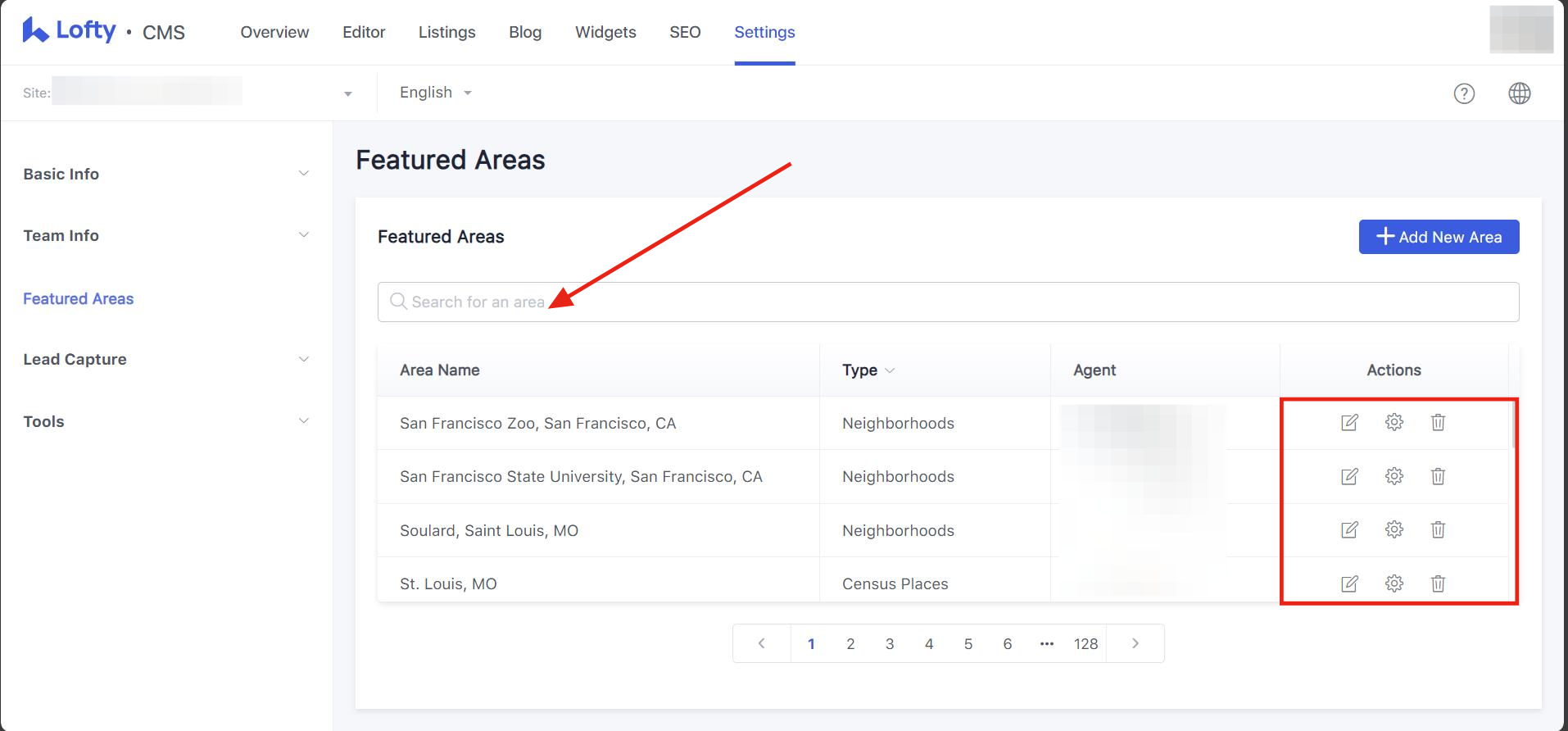This screenshot has height=731, width=1568.
Task: Open the help question mark icon
Action: tap(1464, 93)
